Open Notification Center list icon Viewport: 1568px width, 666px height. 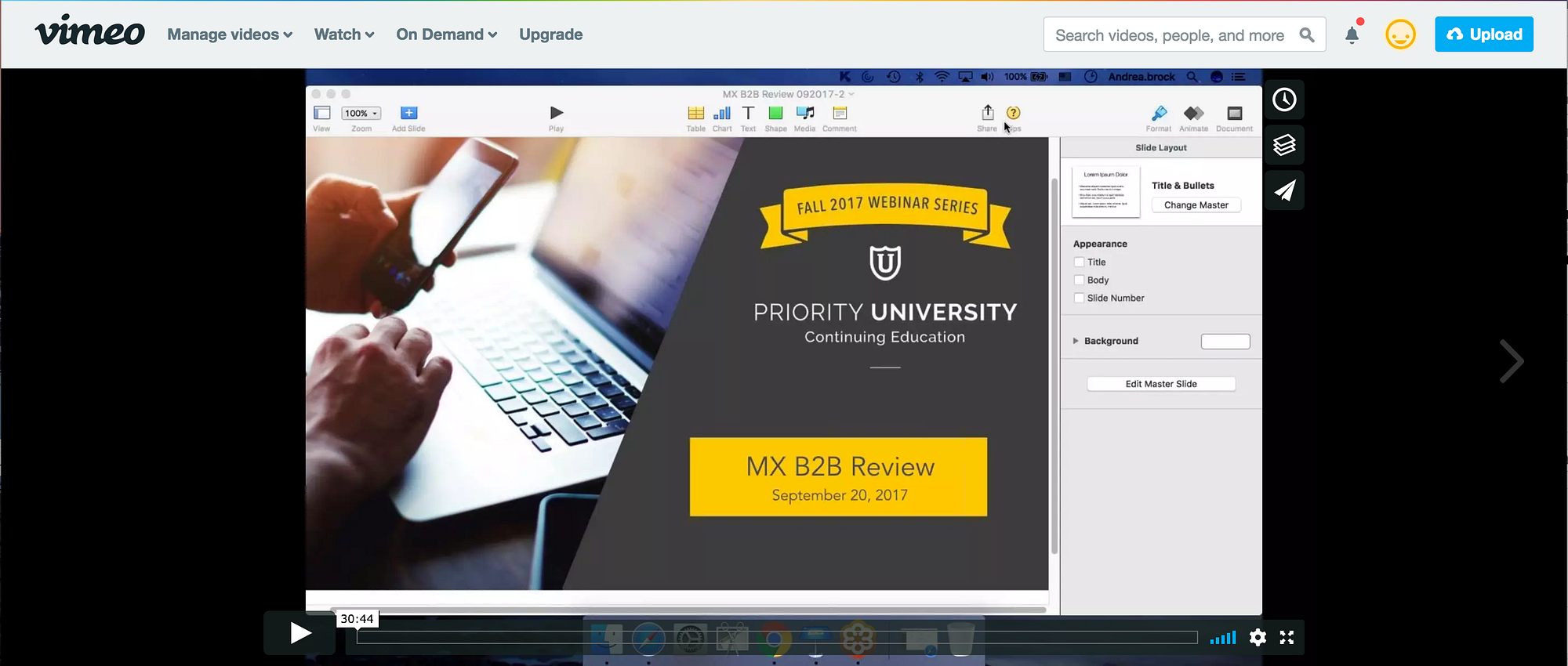pyautogui.click(x=1239, y=77)
